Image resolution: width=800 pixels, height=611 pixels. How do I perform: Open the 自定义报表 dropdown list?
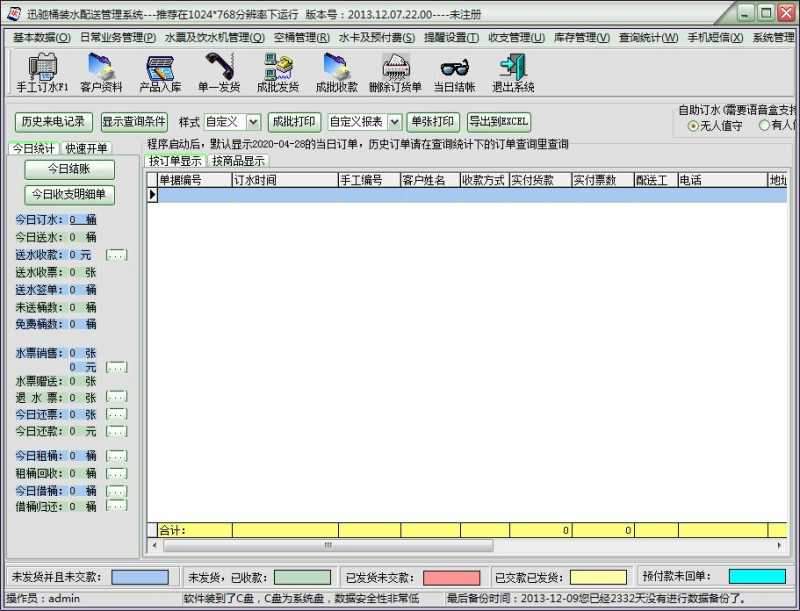[393, 122]
